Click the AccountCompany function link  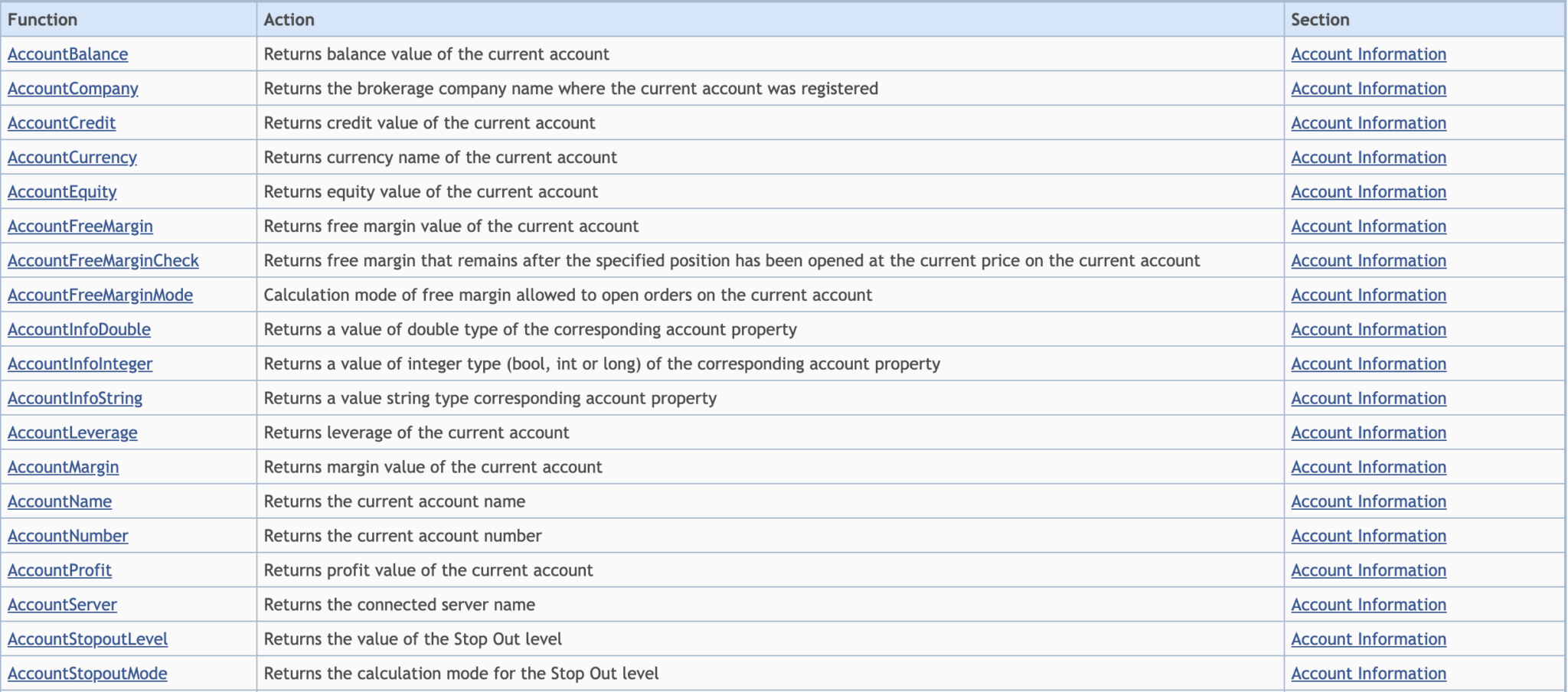[x=73, y=89]
